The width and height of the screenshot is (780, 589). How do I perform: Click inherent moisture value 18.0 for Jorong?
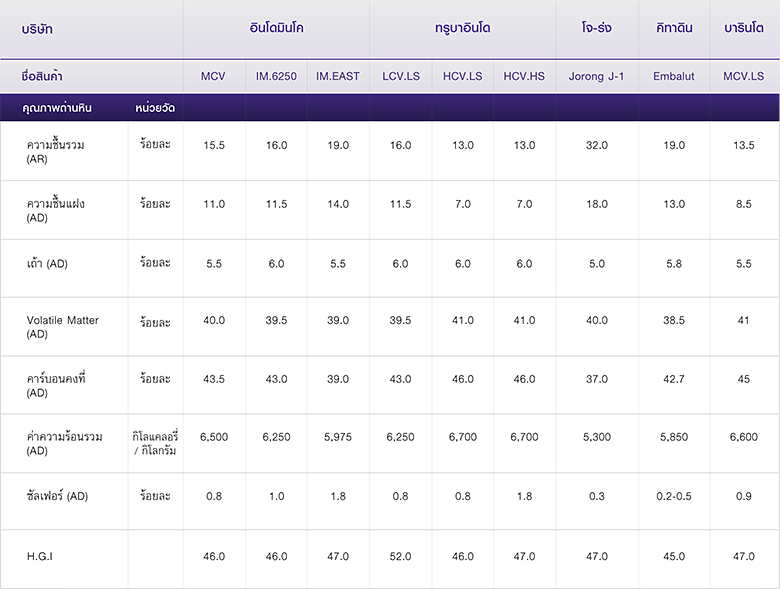pyautogui.click(x=597, y=204)
